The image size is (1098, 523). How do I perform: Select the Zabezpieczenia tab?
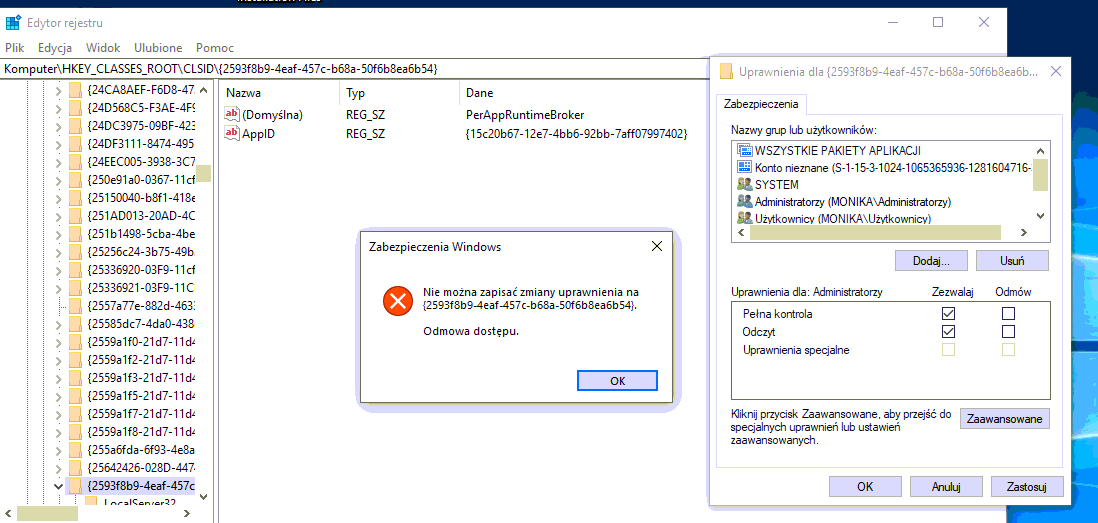761,104
